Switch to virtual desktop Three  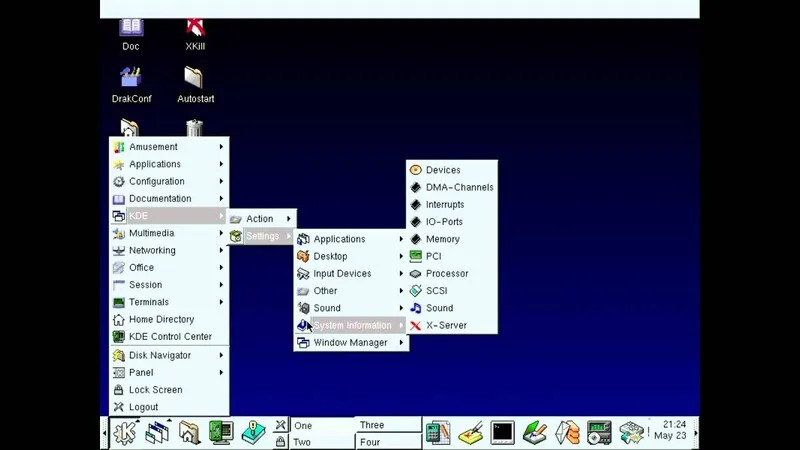click(388, 425)
